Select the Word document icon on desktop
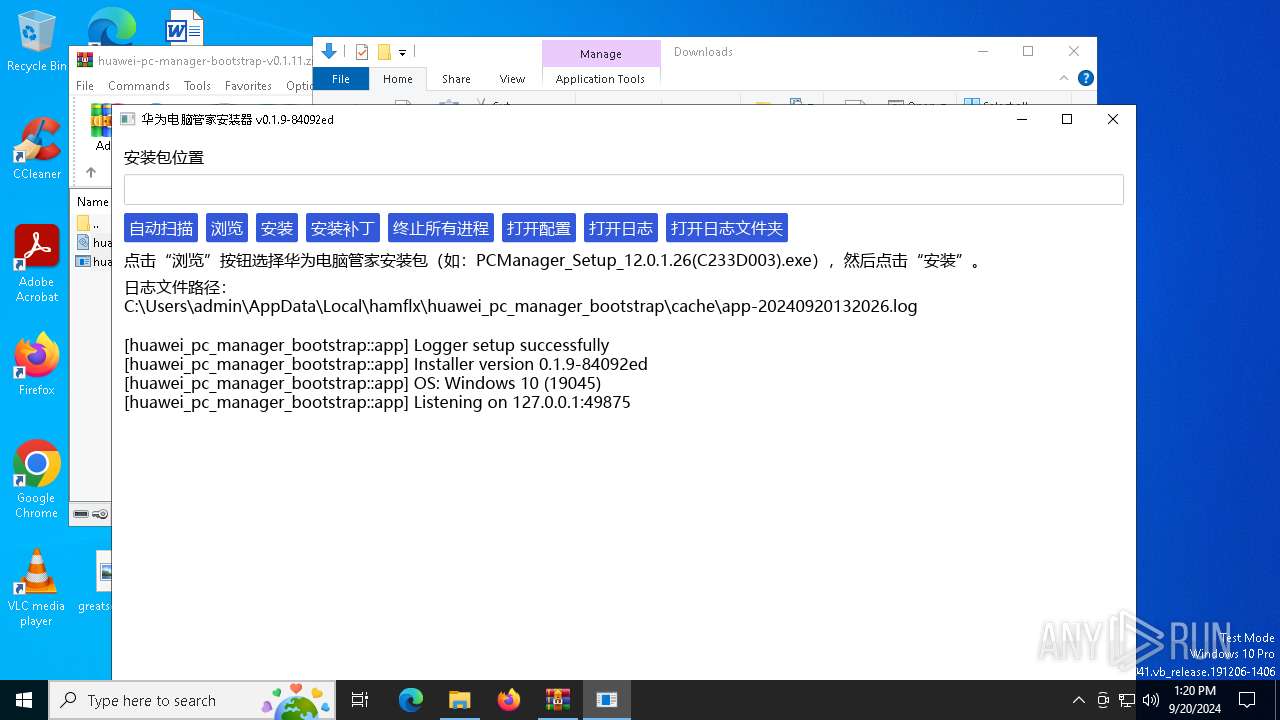 point(184,28)
